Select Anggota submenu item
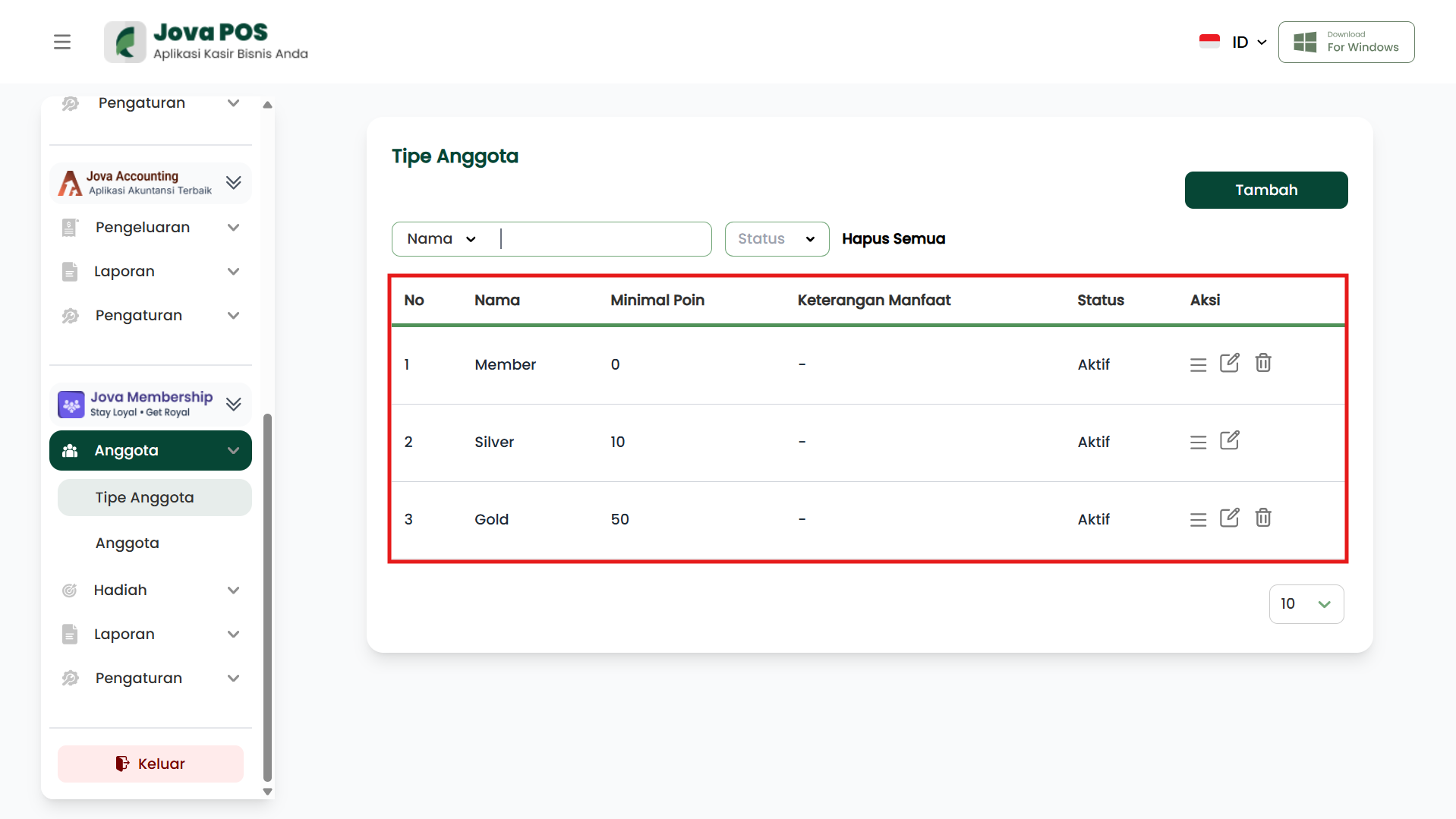 pyautogui.click(x=128, y=543)
